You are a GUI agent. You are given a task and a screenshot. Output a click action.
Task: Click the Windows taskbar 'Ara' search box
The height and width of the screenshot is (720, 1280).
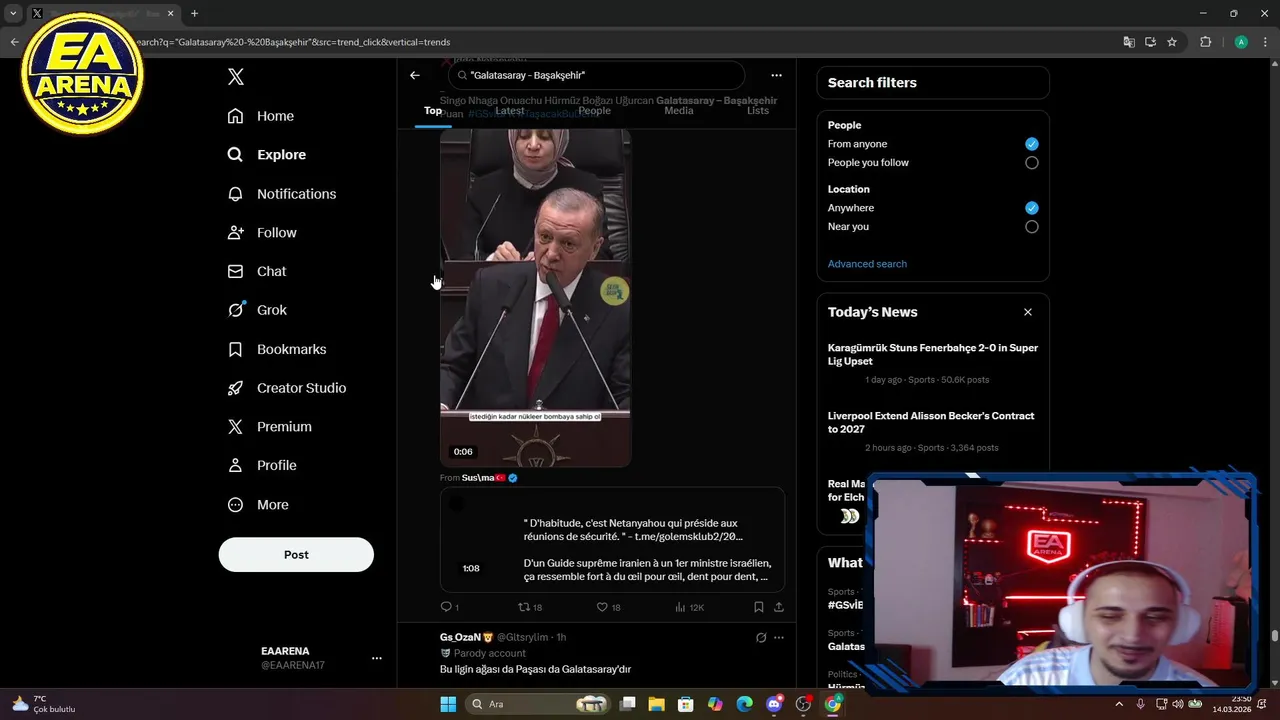pyautogui.click(x=539, y=704)
